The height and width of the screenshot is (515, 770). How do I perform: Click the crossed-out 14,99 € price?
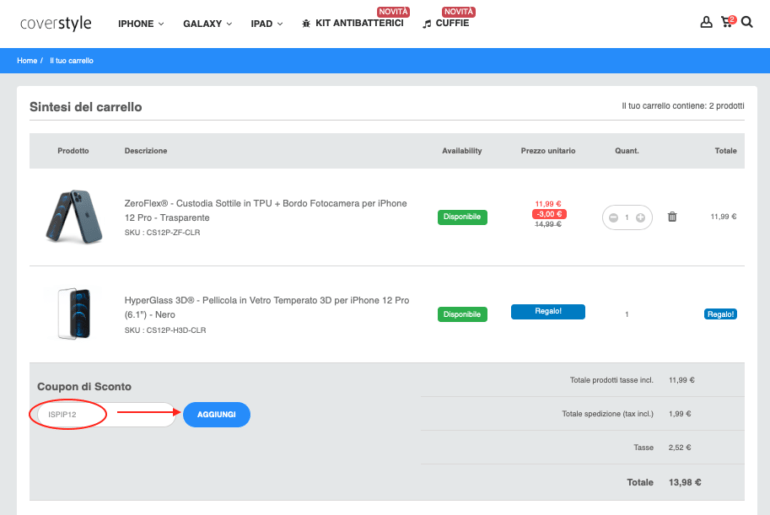[548, 224]
